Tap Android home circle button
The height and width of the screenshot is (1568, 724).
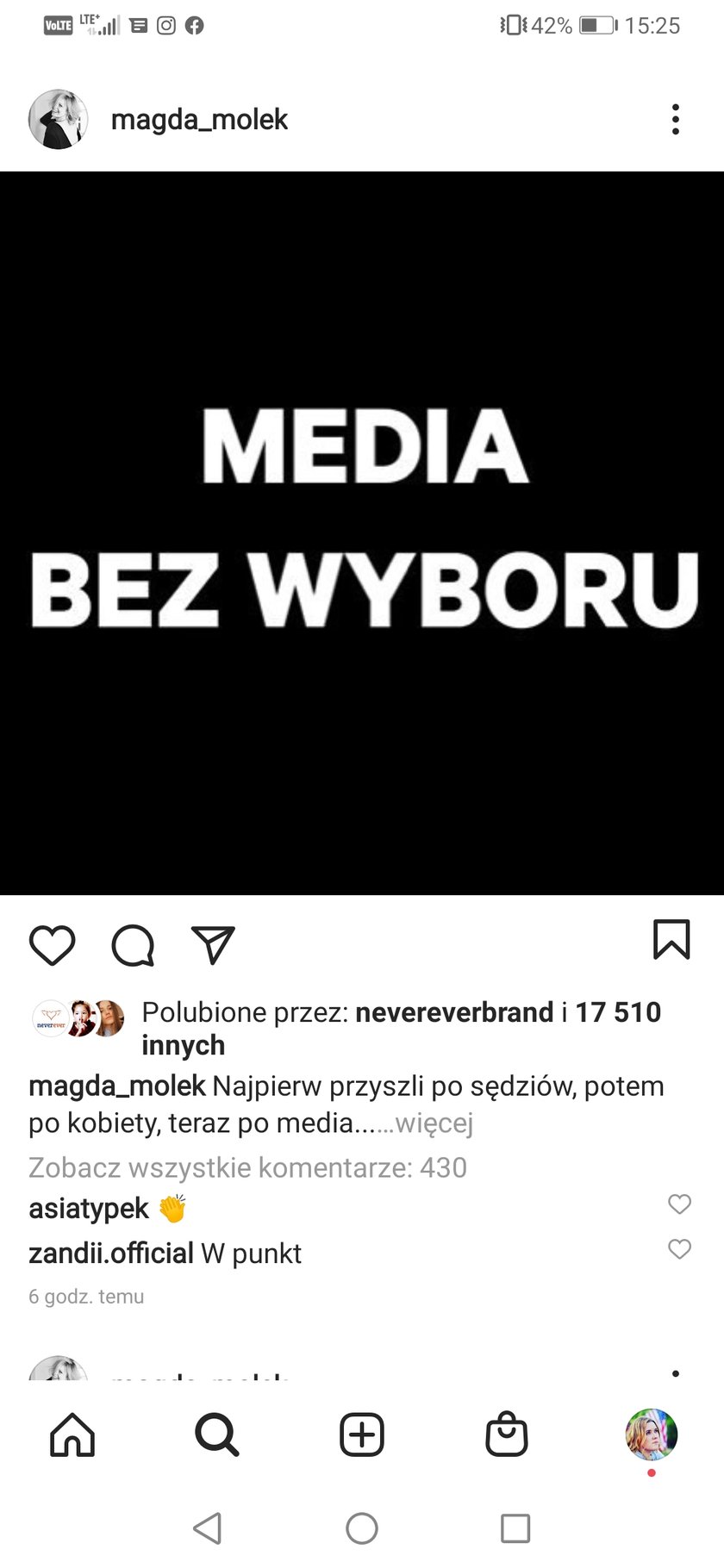click(362, 1528)
